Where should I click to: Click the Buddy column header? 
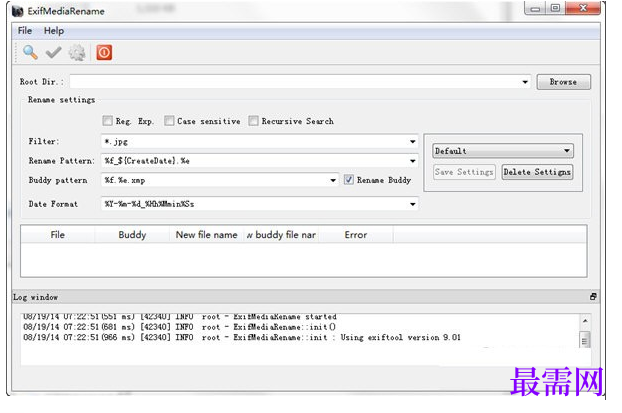point(132,235)
